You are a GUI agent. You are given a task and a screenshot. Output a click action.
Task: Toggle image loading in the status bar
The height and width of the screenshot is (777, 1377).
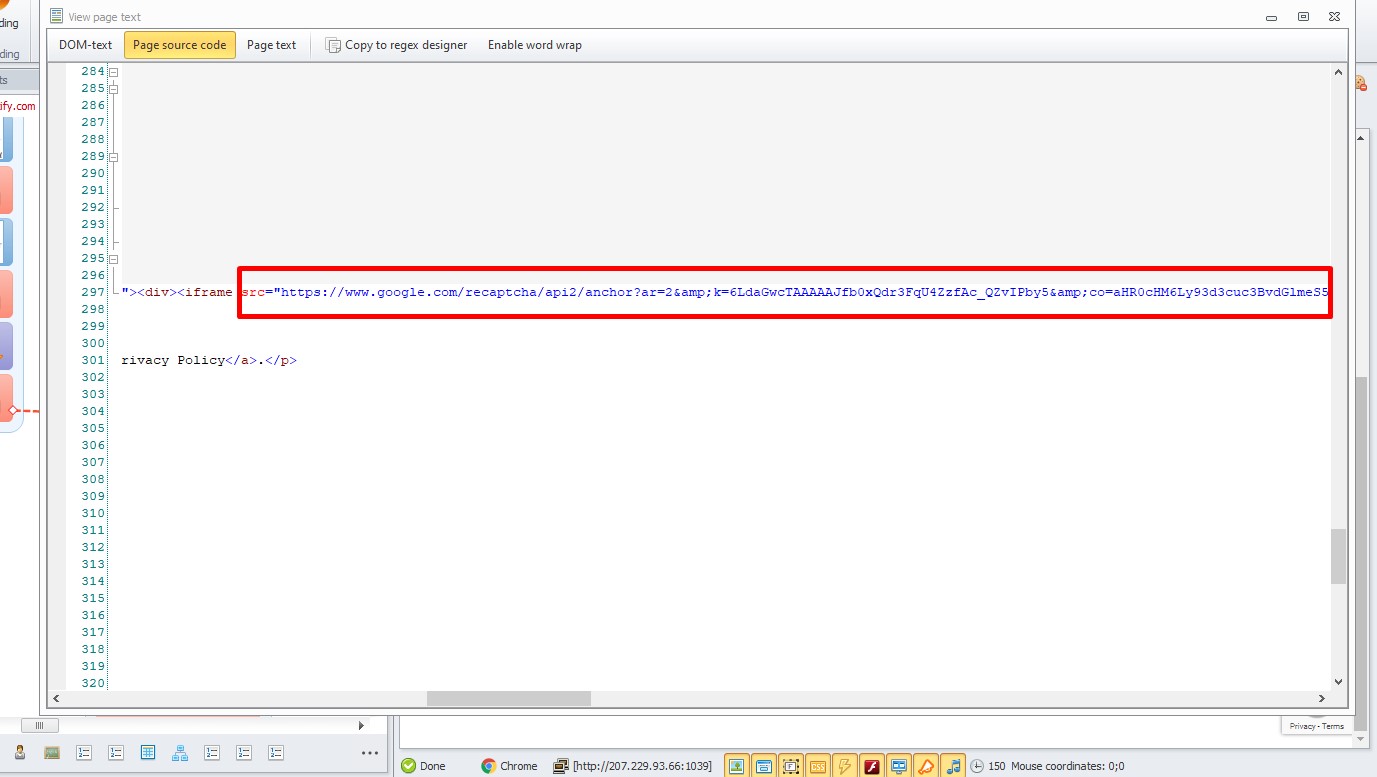pyautogui.click(x=737, y=766)
